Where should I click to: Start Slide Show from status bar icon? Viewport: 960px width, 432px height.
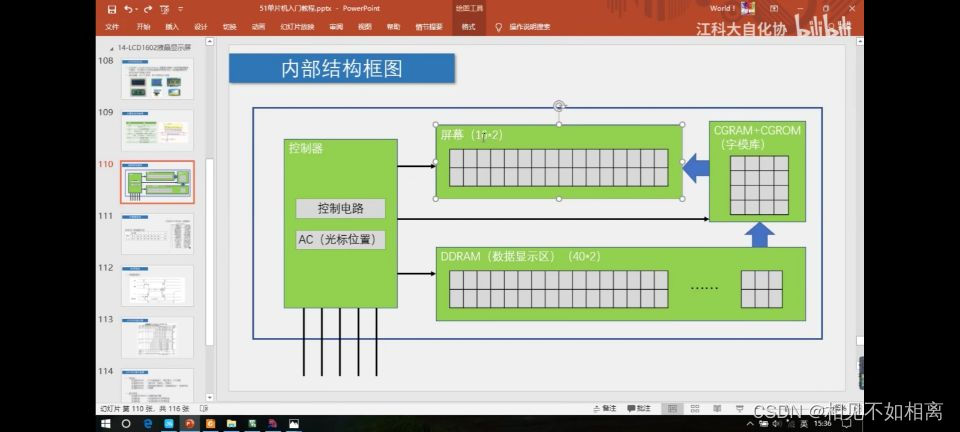pos(739,408)
